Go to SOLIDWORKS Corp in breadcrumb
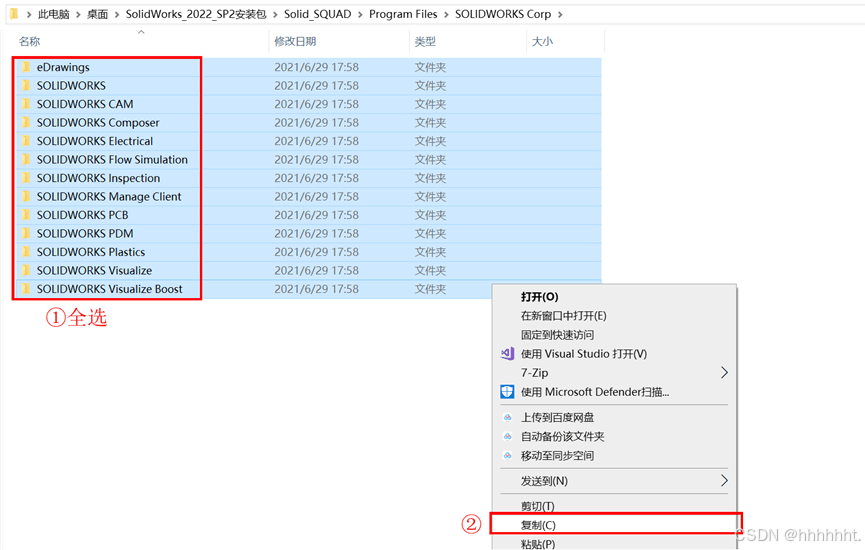This screenshot has width=865, height=550. 503,14
